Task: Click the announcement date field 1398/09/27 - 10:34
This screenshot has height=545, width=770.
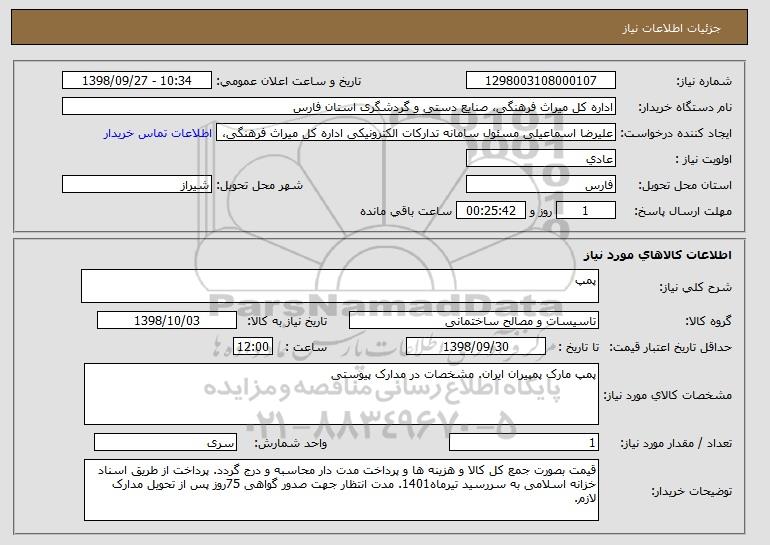Action: (137, 81)
